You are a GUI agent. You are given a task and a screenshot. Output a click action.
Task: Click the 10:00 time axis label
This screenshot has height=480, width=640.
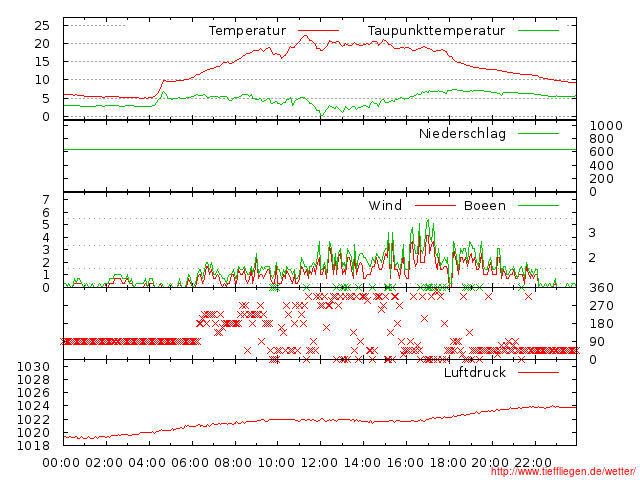click(x=276, y=463)
